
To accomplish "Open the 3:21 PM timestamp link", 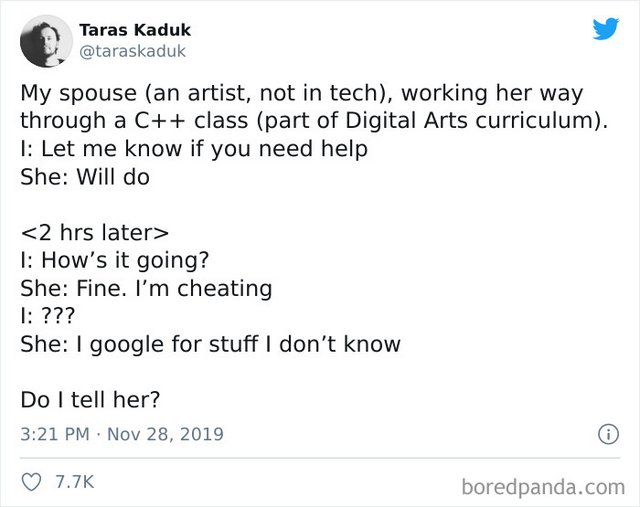I will (x=55, y=434).
